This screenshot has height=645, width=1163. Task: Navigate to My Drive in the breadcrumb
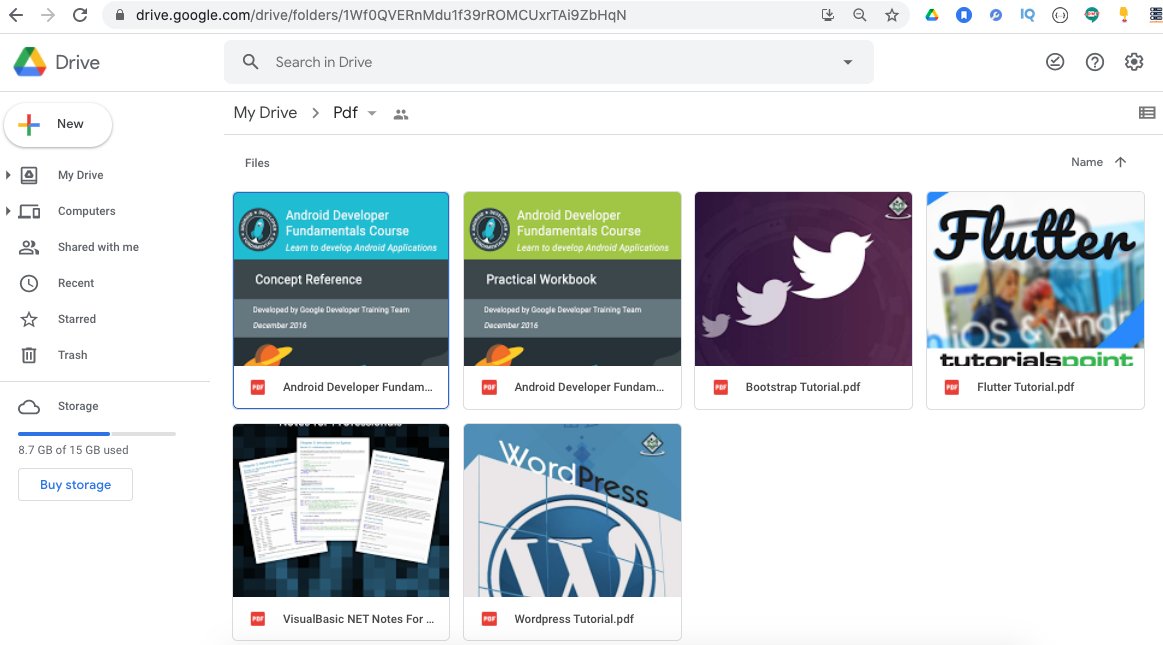[x=265, y=113]
